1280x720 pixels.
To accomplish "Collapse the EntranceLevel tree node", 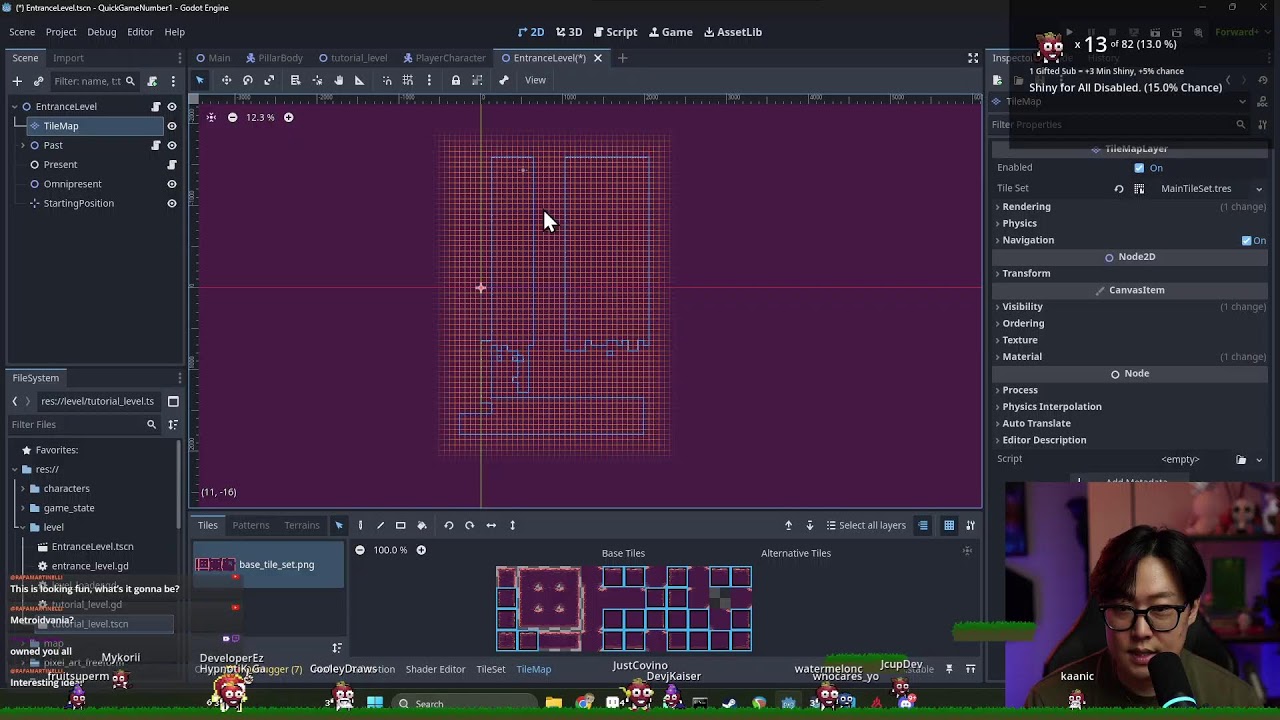I will [x=14, y=106].
